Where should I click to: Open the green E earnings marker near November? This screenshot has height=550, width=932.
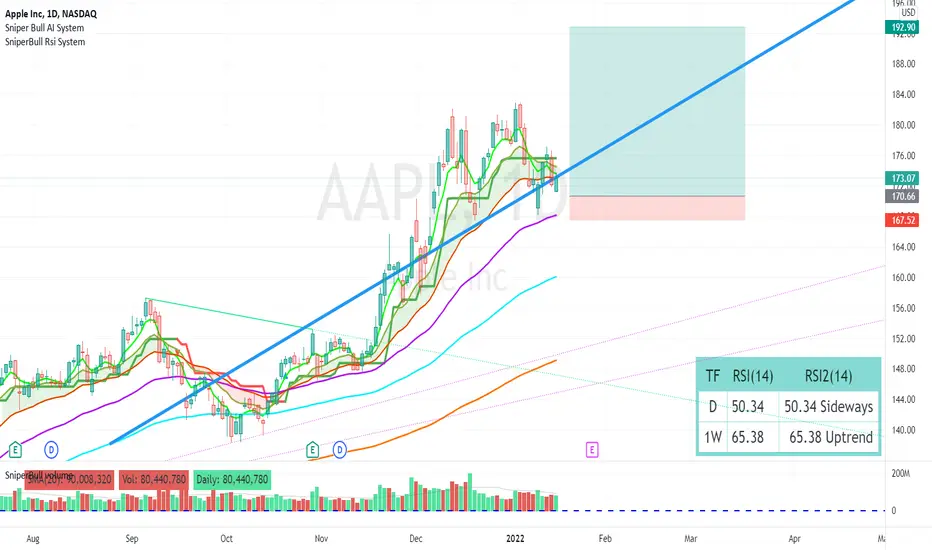tap(313, 450)
